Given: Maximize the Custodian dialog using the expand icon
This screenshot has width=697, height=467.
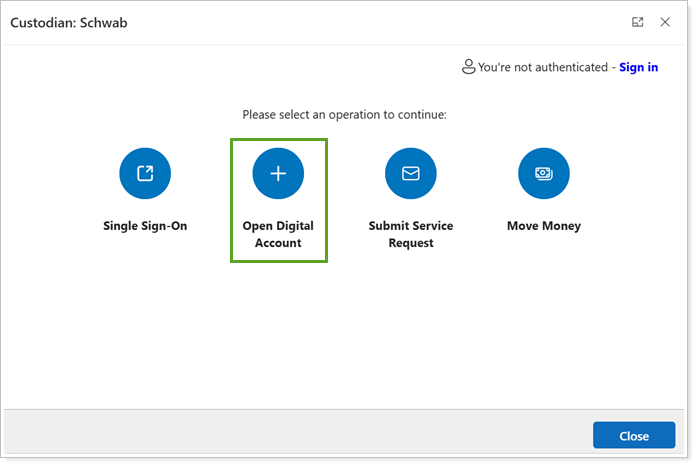Looking at the screenshot, I should [x=638, y=22].
